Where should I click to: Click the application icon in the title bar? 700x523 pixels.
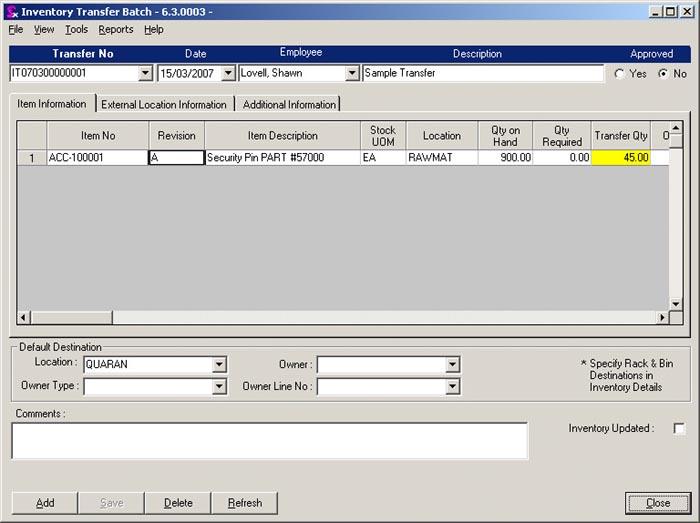click(12, 11)
